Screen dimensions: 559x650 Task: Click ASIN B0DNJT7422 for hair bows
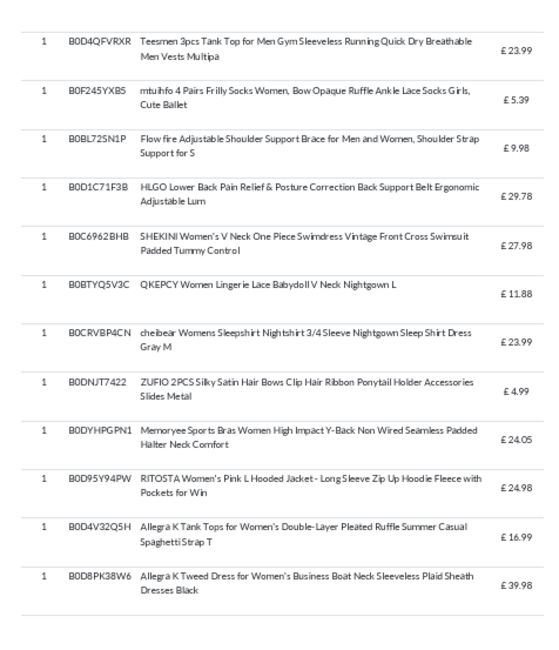(x=97, y=382)
